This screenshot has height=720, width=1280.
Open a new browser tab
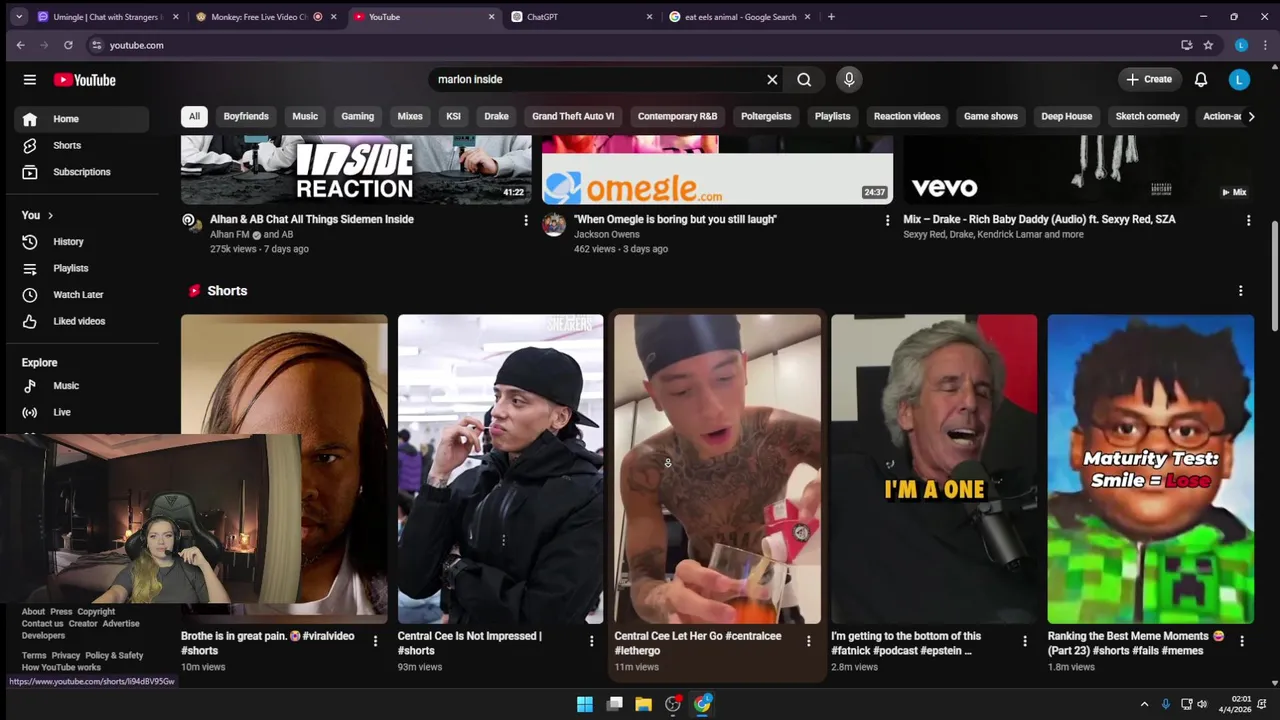tap(831, 17)
